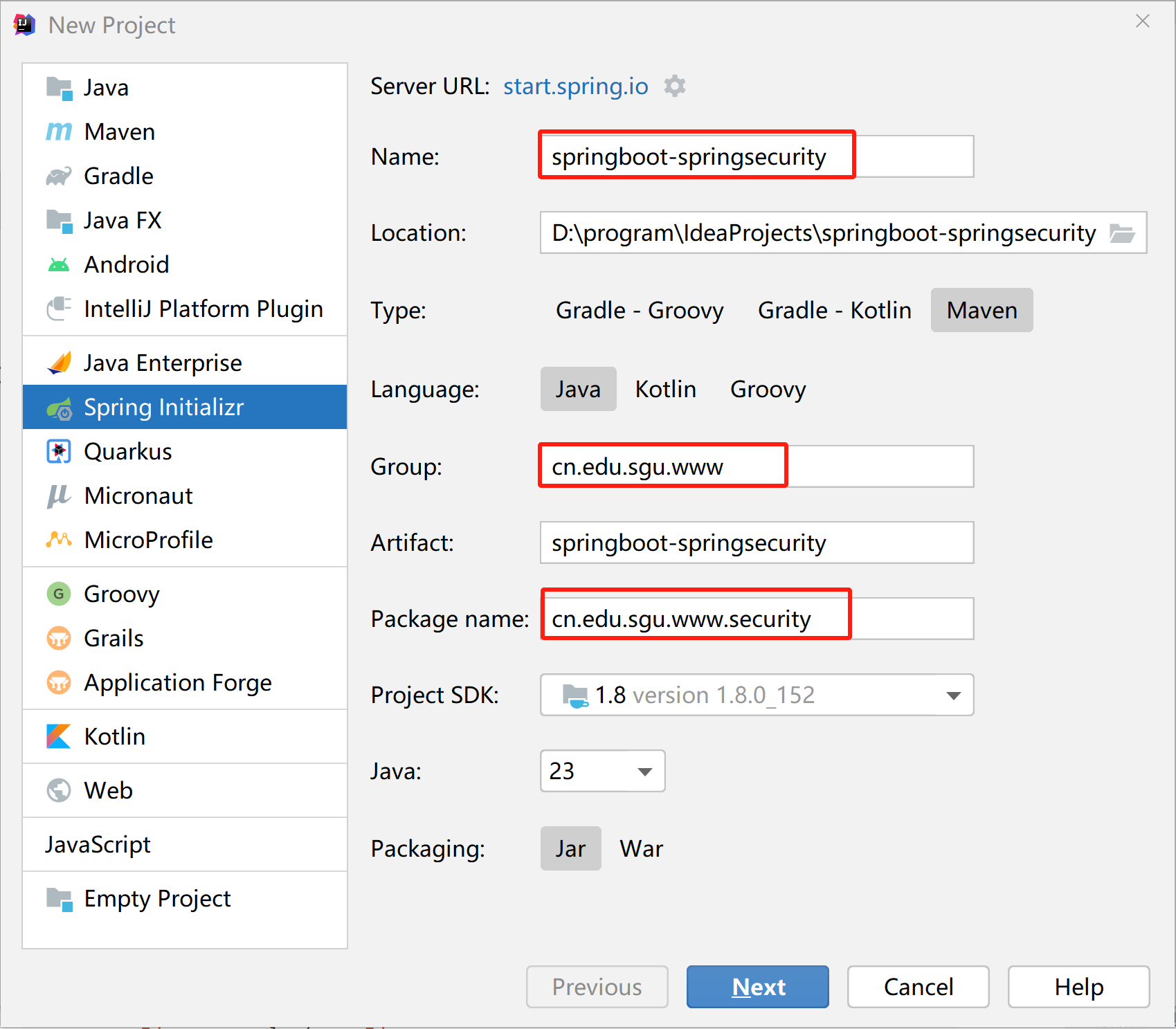Viewport: 1176px width, 1029px height.
Task: Click the IntelliJ Platform Plugin icon
Action: coord(59,309)
